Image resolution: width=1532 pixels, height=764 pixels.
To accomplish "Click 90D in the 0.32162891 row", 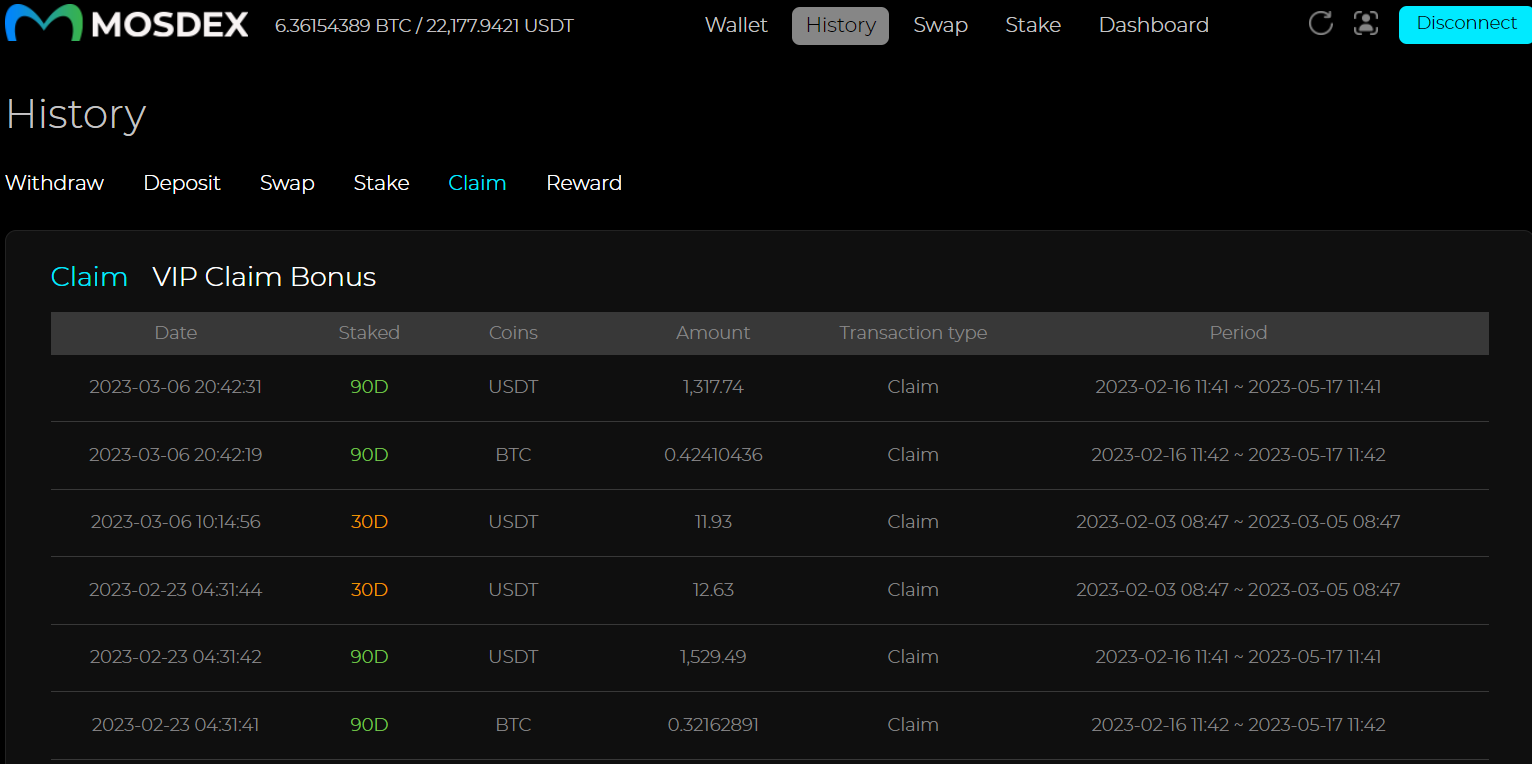I will pos(369,725).
